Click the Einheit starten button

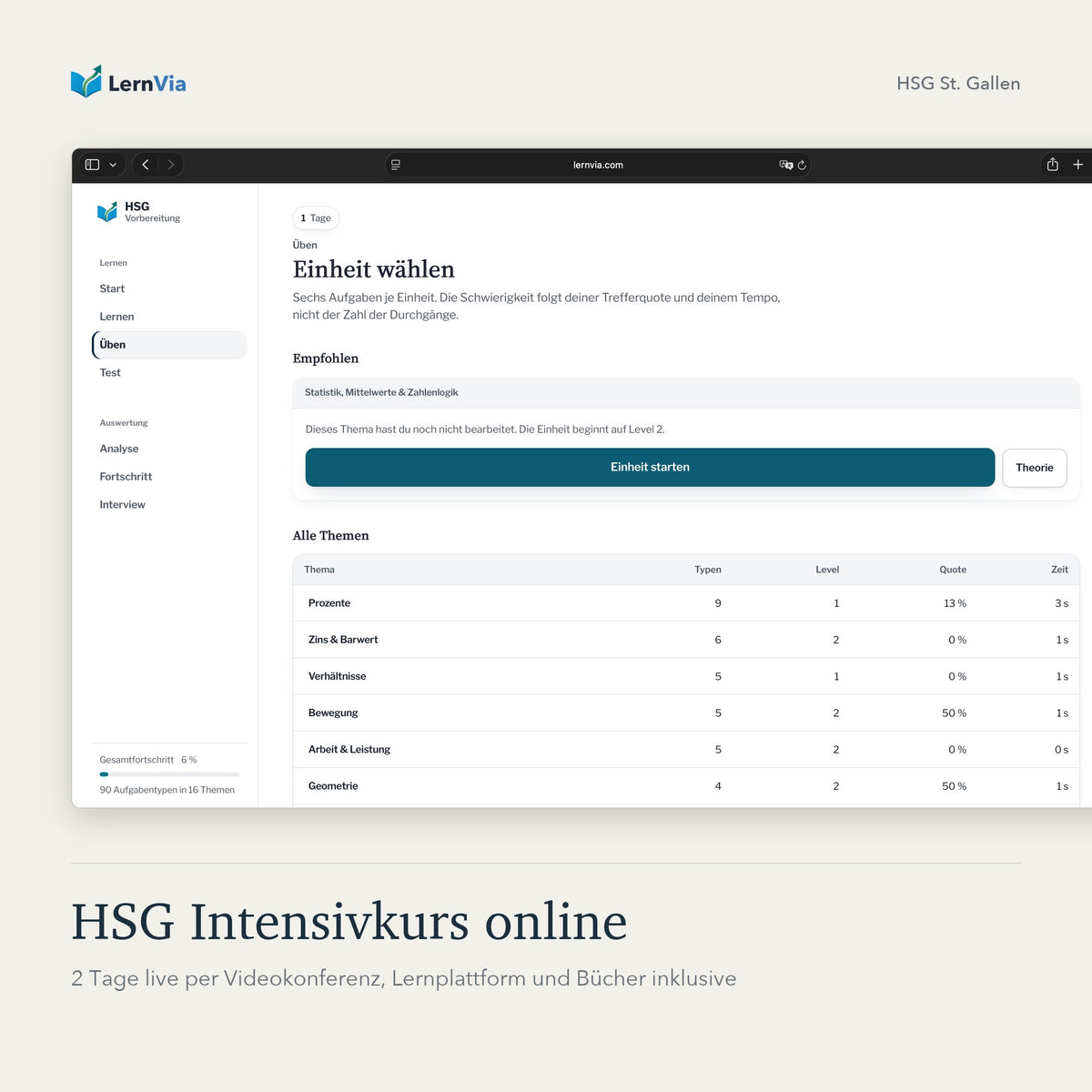pos(650,467)
